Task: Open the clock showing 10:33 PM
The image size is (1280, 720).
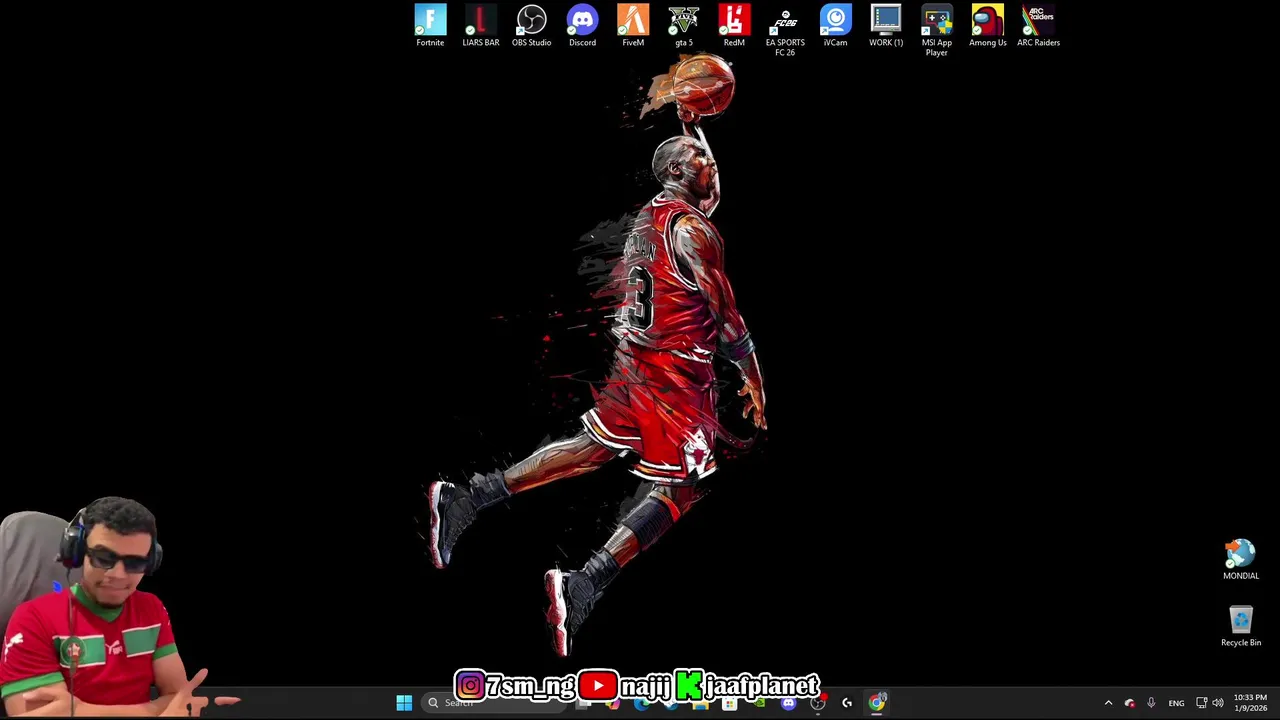Action: click(1250, 703)
